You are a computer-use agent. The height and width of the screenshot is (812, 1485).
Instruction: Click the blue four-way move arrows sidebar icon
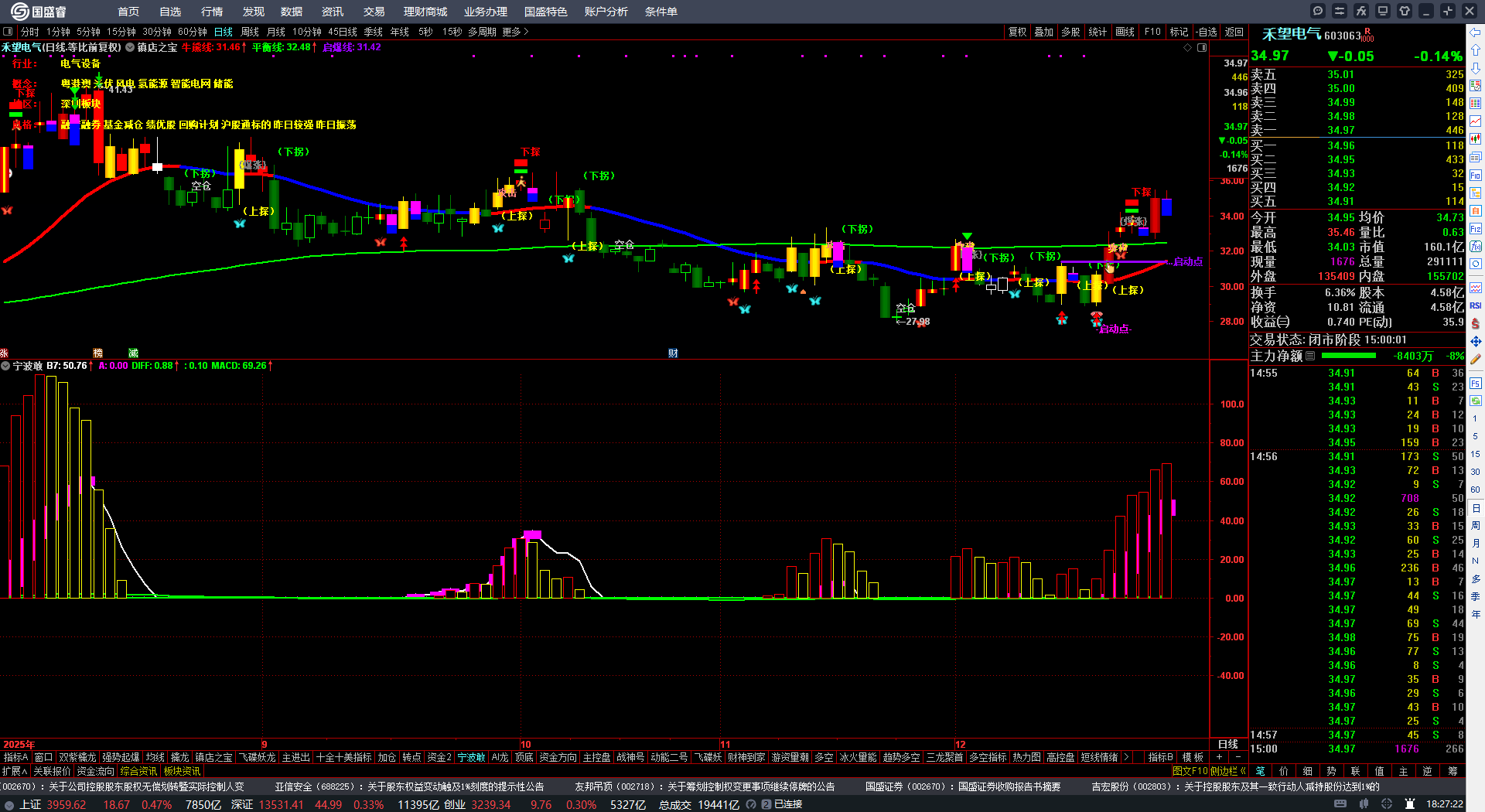tap(1476, 341)
